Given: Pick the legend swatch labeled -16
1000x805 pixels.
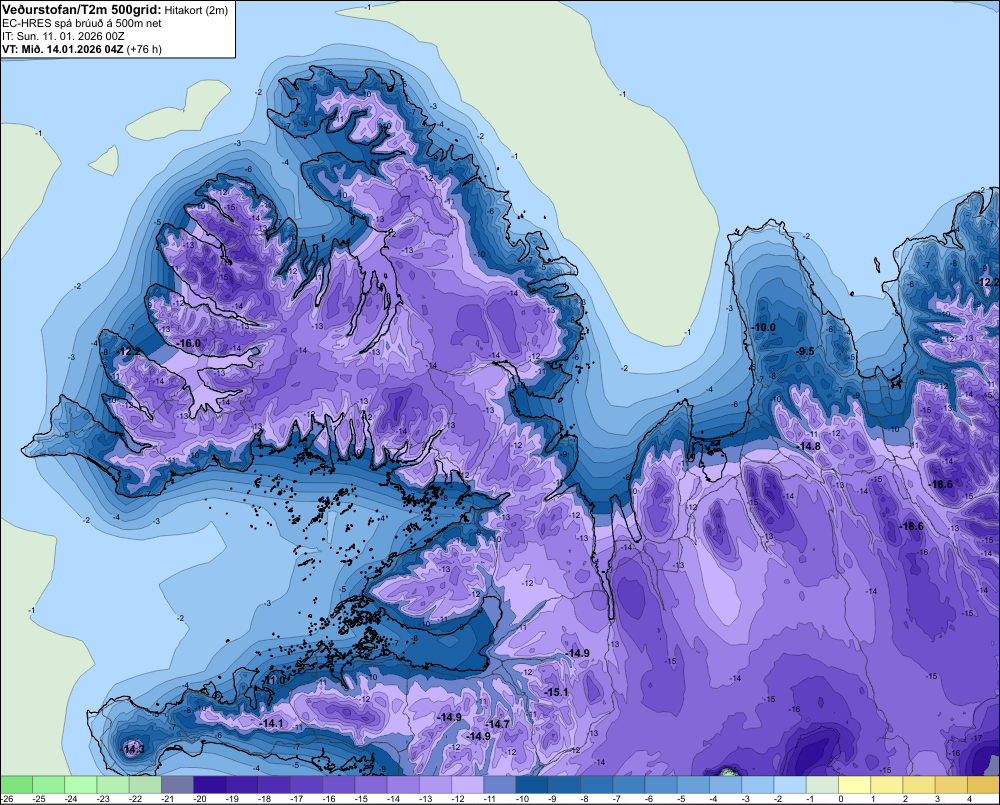Looking at the screenshot, I should [x=339, y=784].
